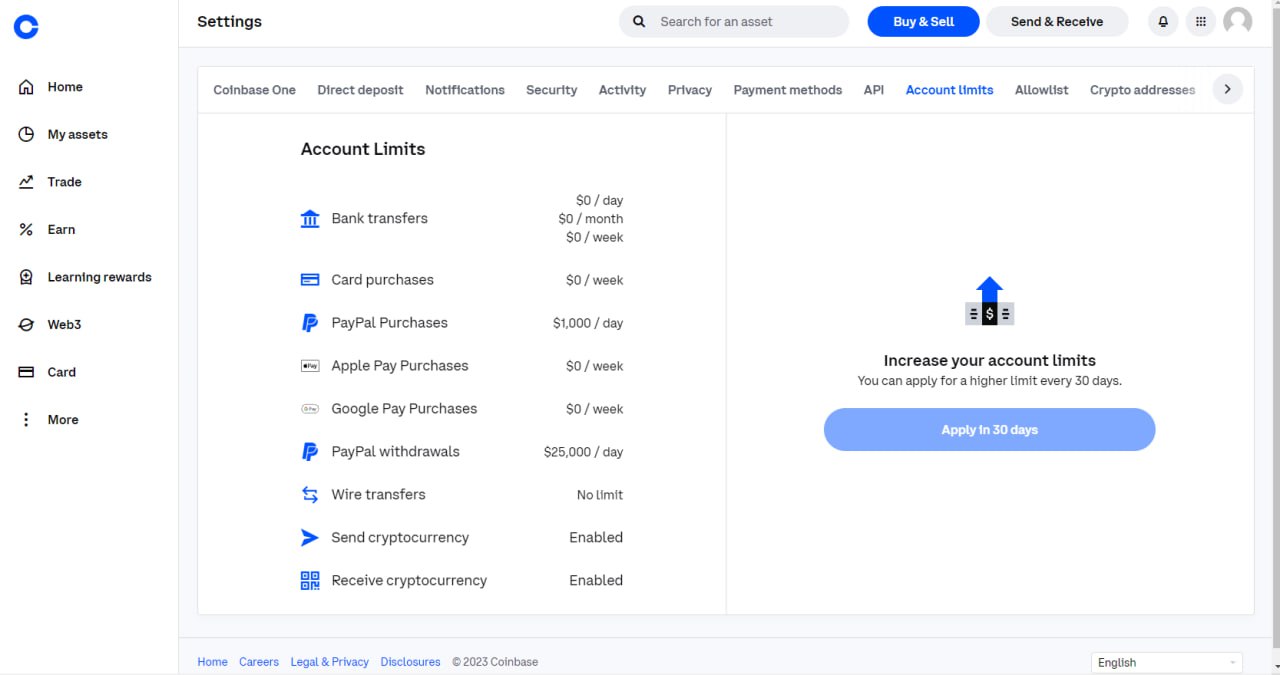Click the Home icon in sidebar

(26, 87)
